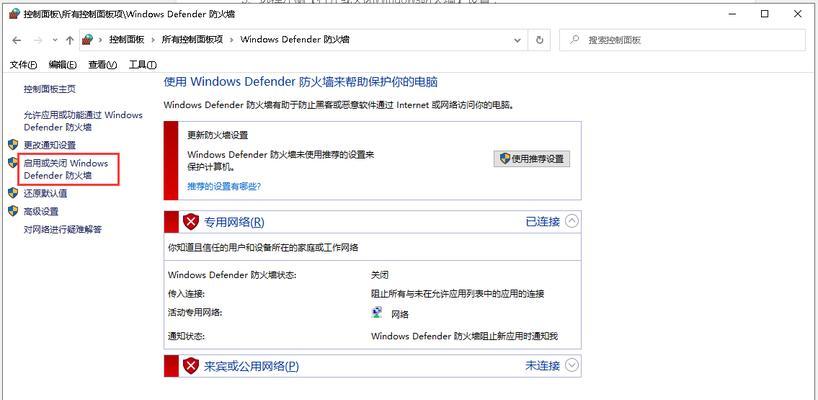Screen dimensions: 818x400
Task: Click 更新防火墙设置 heading text
Action: pos(218,135)
